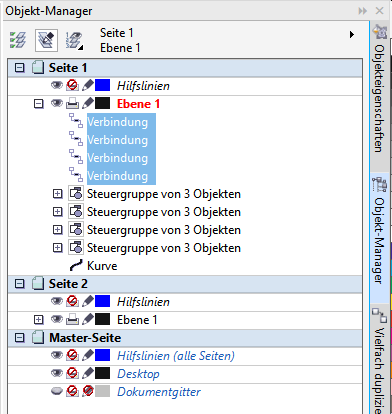Collapse the Seite 2 page node
The image size is (392, 414).
coord(20,284)
